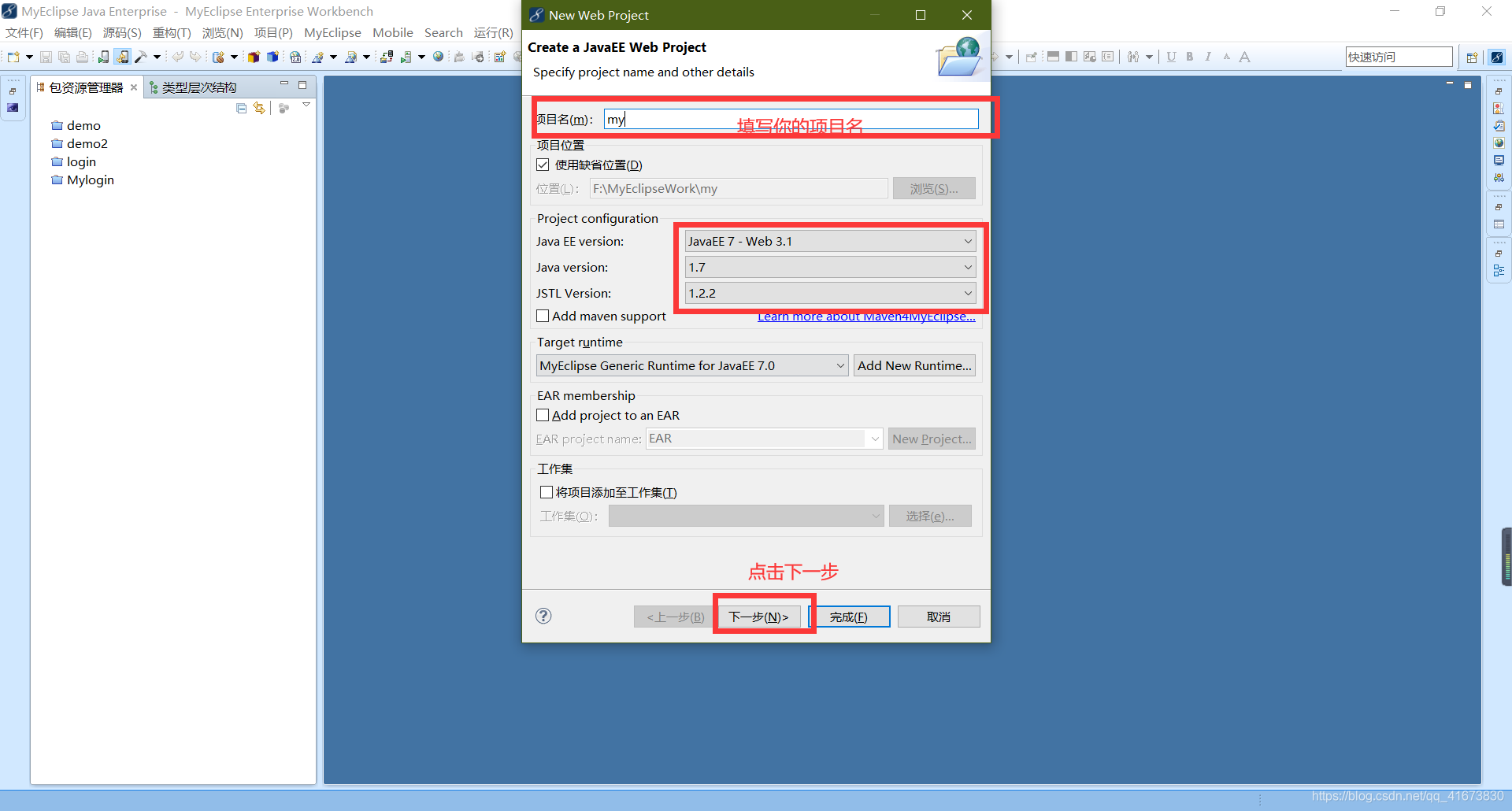Click the new report chart icon
This screenshot has height=811, width=1512.
(499, 57)
